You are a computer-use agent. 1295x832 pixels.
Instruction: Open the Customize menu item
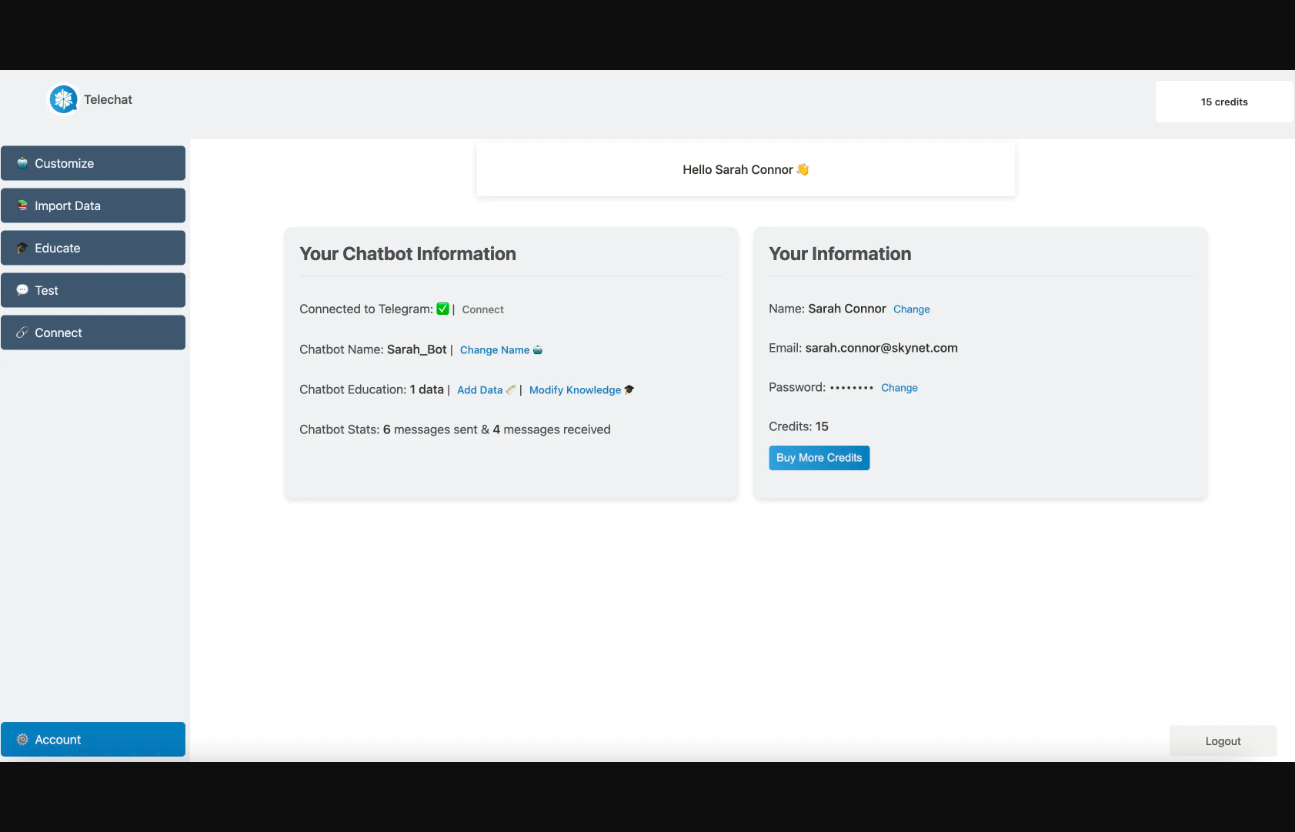tap(93, 163)
